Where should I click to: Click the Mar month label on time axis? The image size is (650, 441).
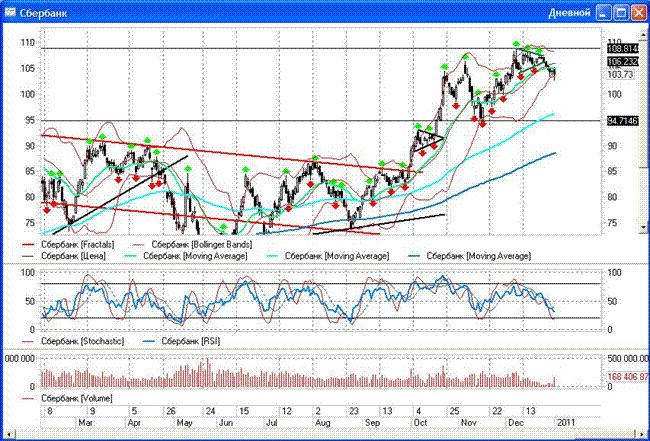(85, 423)
